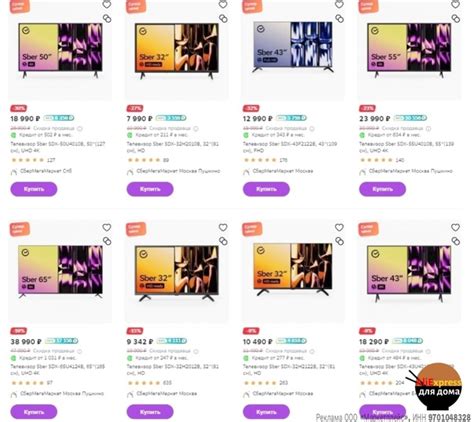This screenshot has height=422, width=474.
Task: Show discount info for the 23 990 ₽ TV
Action: (x=428, y=128)
